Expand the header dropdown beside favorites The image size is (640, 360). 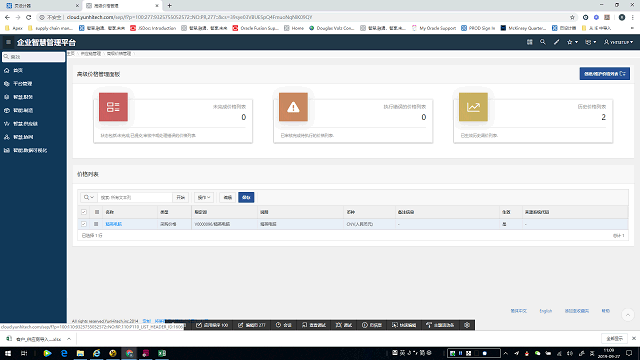click(x=591, y=42)
